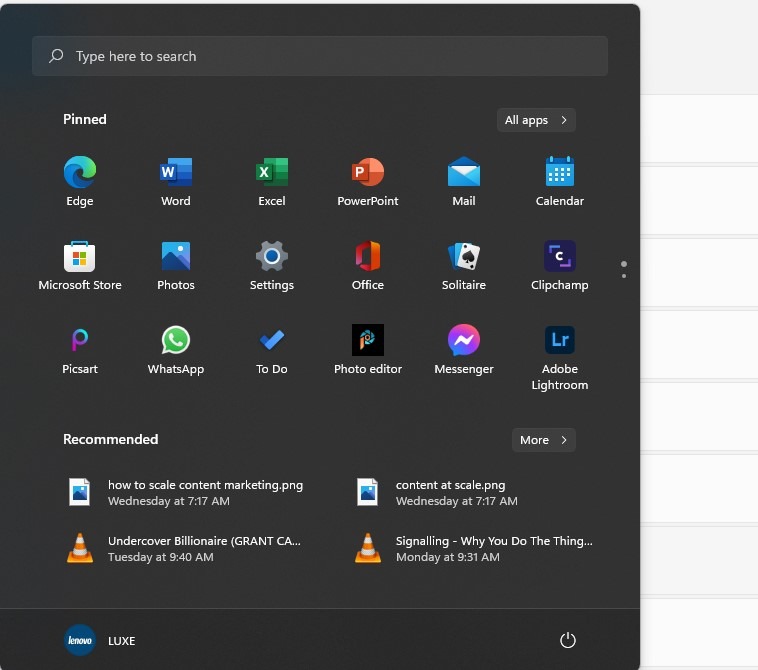Screen dimensions: 758x670
Task: Open the Calendar app
Action: [x=559, y=181]
